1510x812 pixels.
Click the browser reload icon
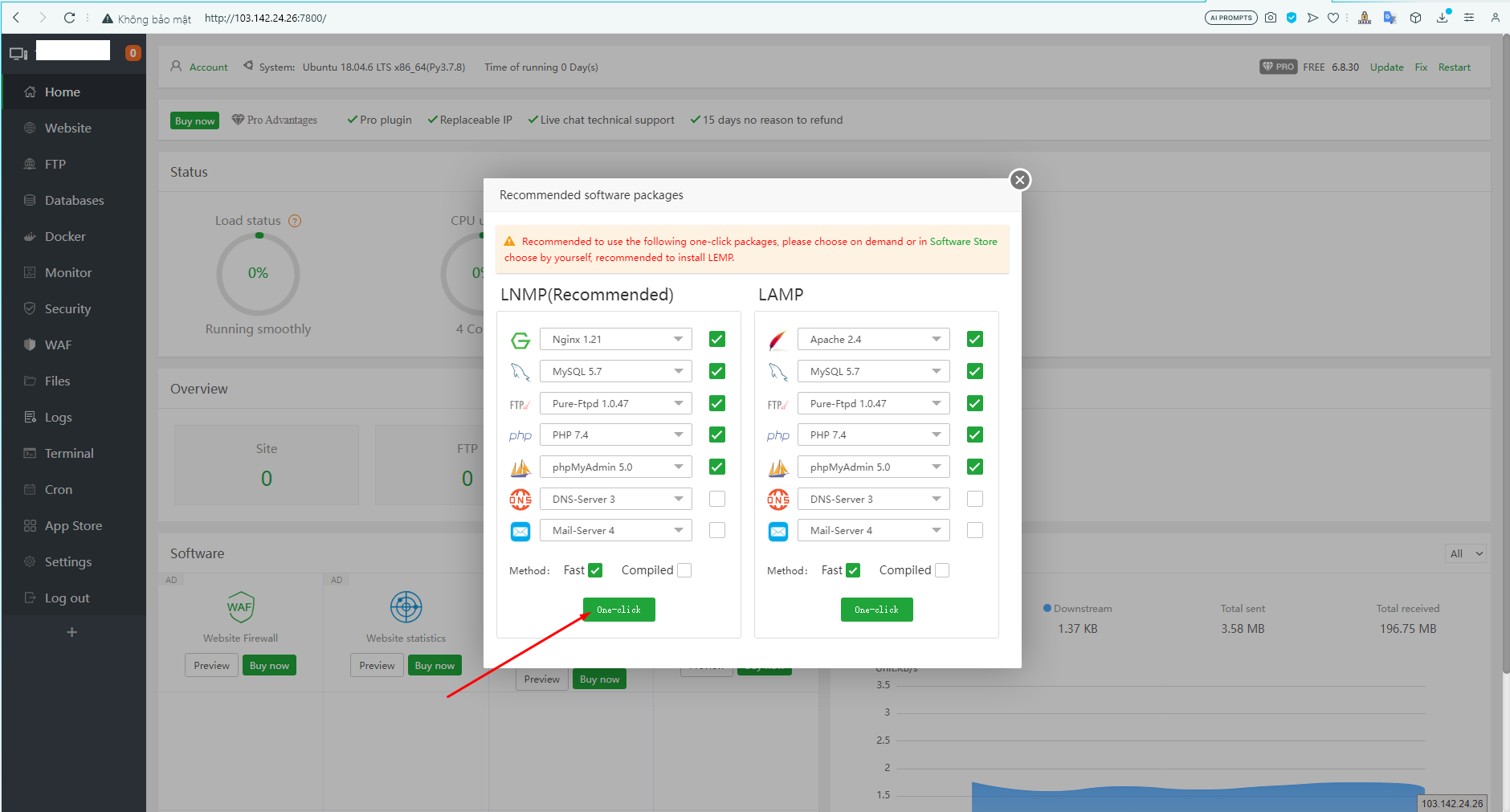click(x=69, y=18)
